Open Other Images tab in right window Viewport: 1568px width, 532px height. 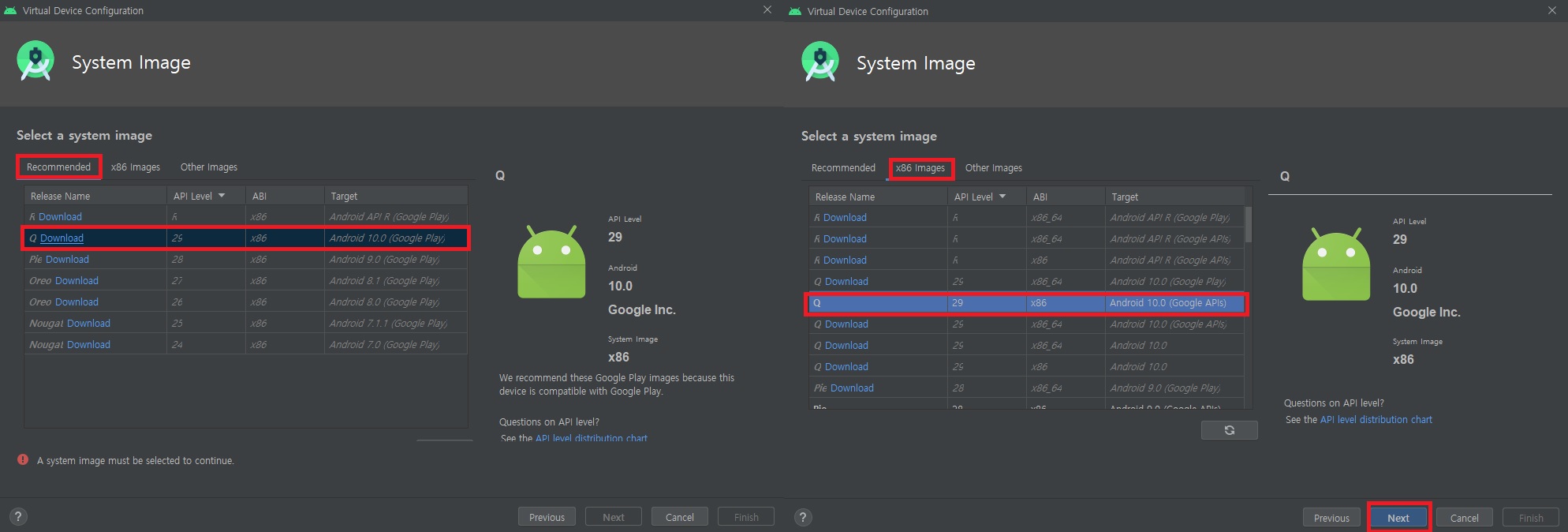pyautogui.click(x=994, y=168)
